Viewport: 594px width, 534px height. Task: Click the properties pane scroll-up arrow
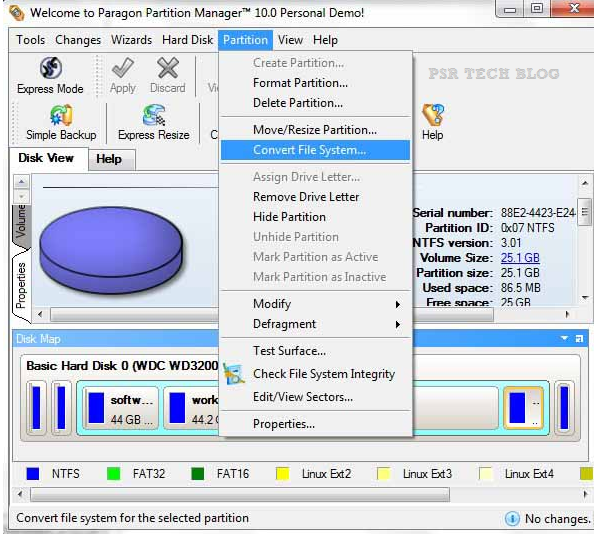click(x=585, y=183)
